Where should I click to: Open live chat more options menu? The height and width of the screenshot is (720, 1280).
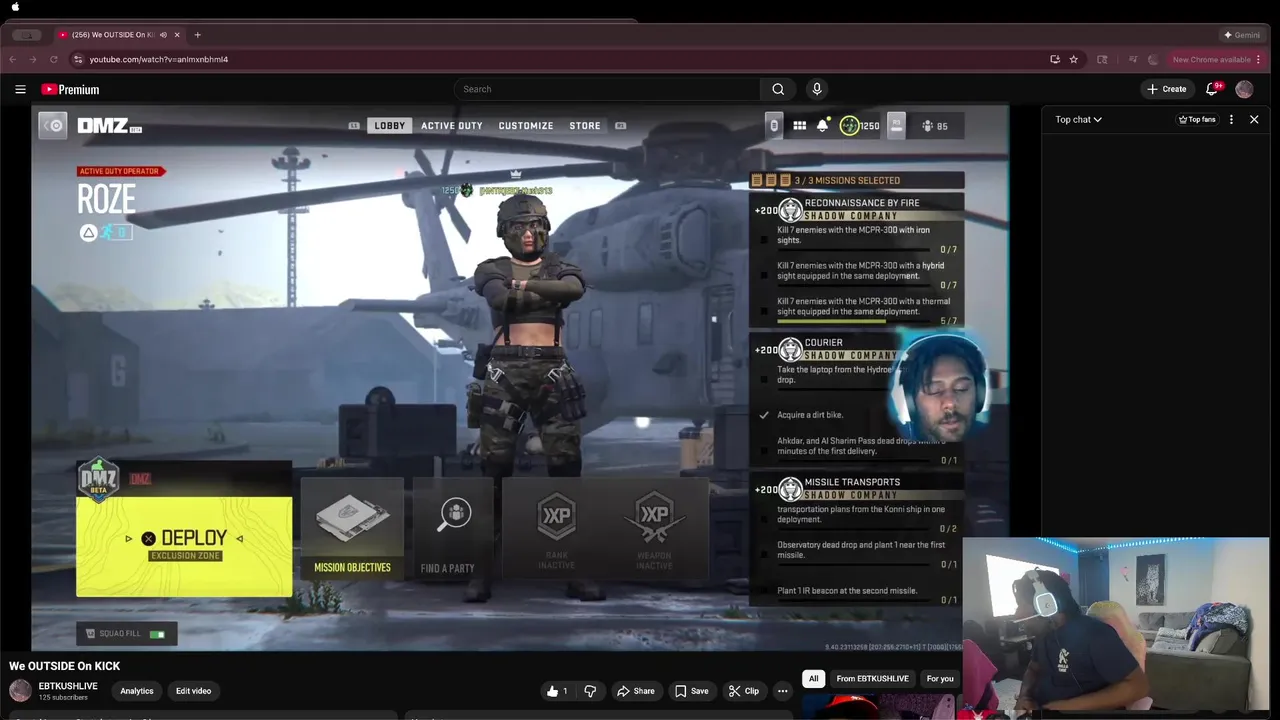tap(1231, 119)
